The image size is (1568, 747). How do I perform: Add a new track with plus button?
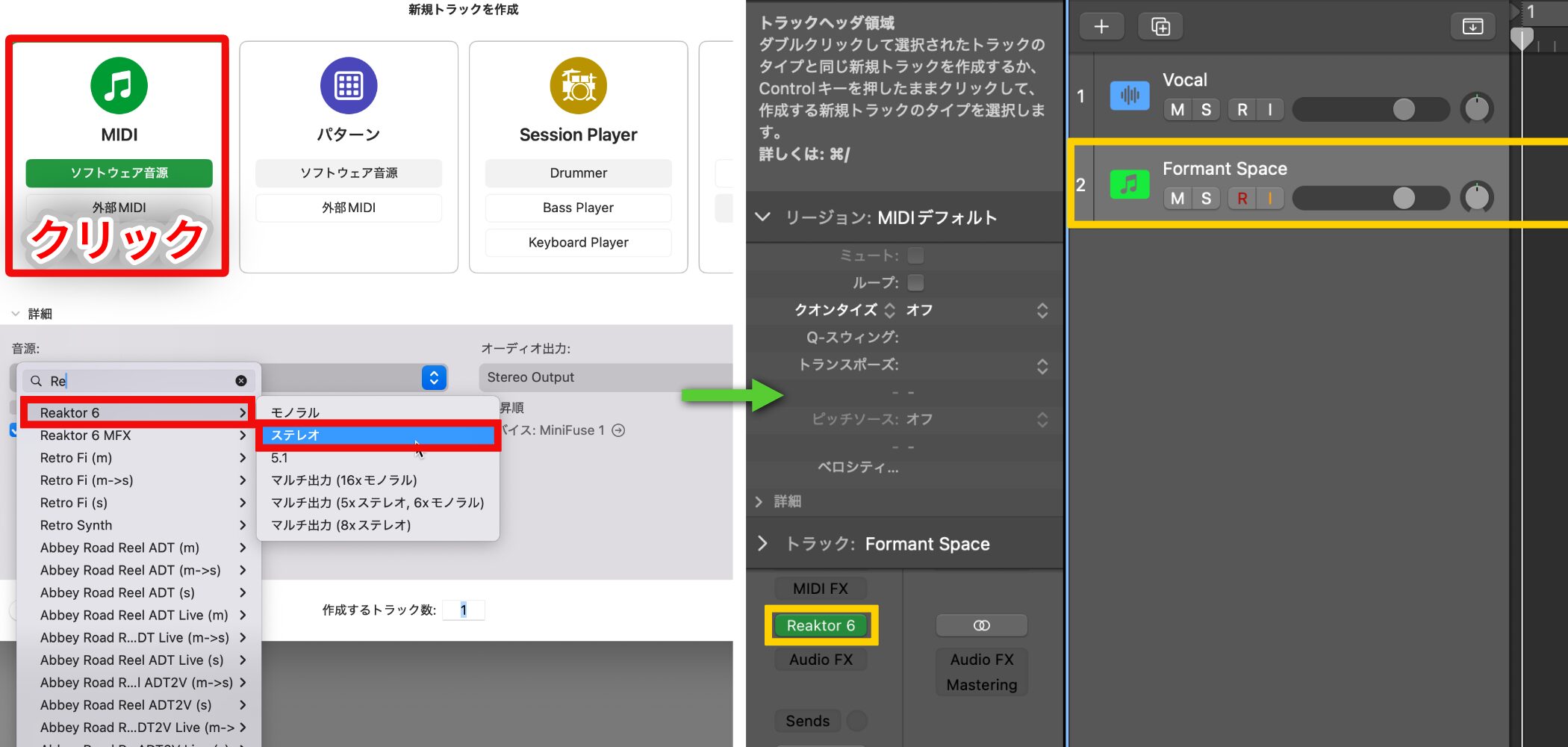[x=1101, y=27]
